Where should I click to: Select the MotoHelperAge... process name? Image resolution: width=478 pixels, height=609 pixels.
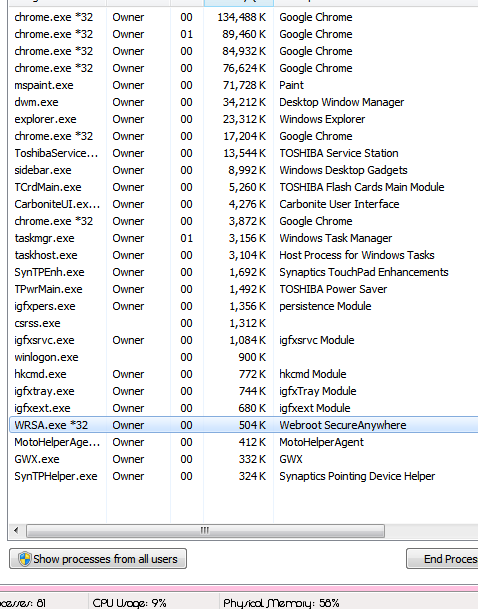click(57, 442)
